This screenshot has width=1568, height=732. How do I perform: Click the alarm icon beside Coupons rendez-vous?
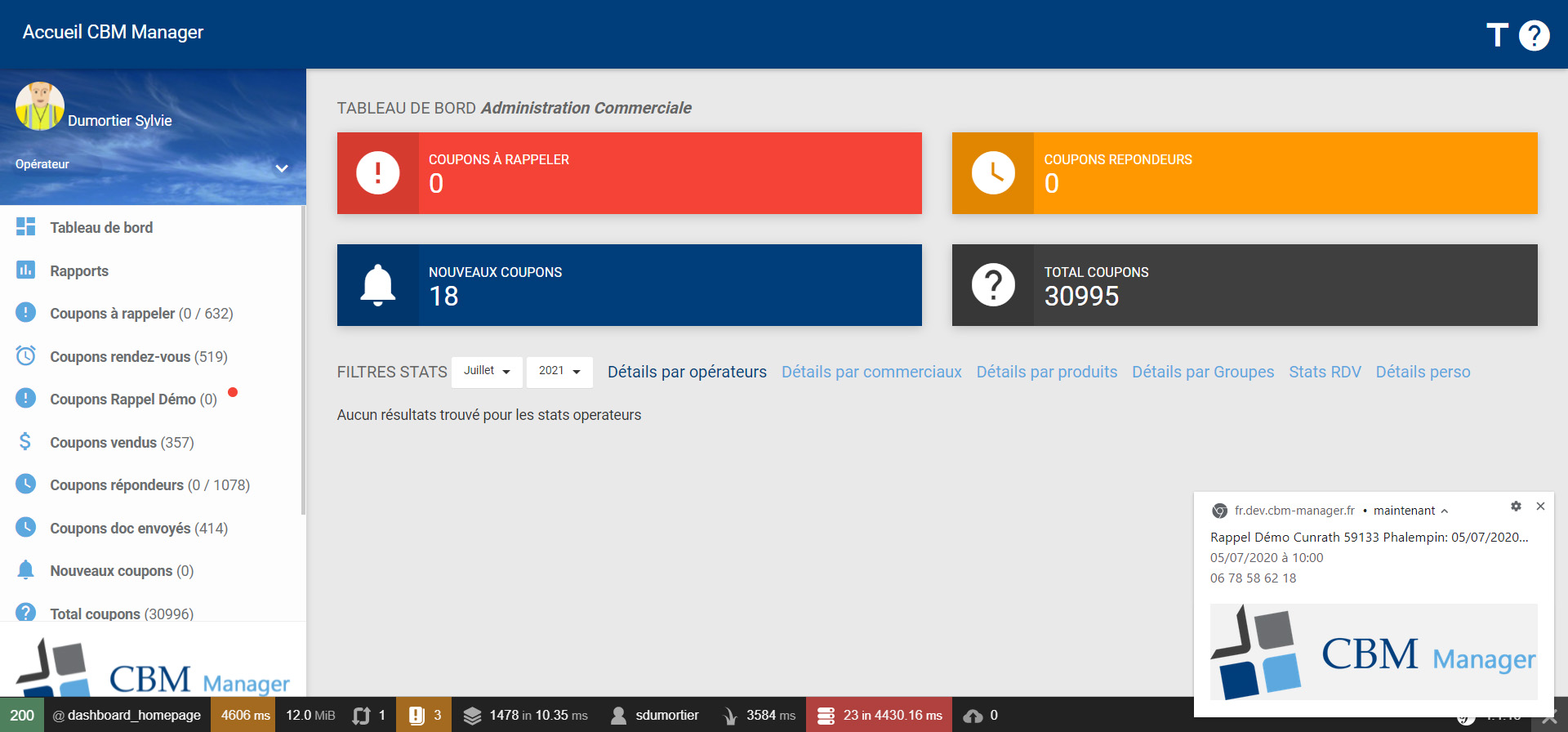point(25,356)
